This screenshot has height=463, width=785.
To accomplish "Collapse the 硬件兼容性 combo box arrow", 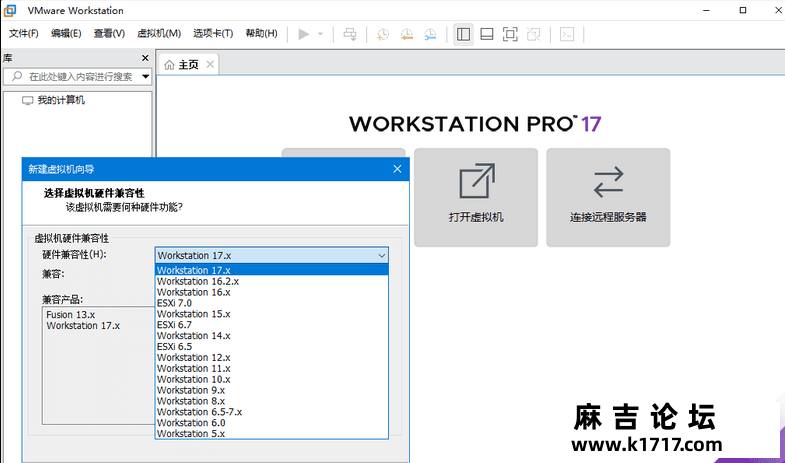I will tap(381, 256).
